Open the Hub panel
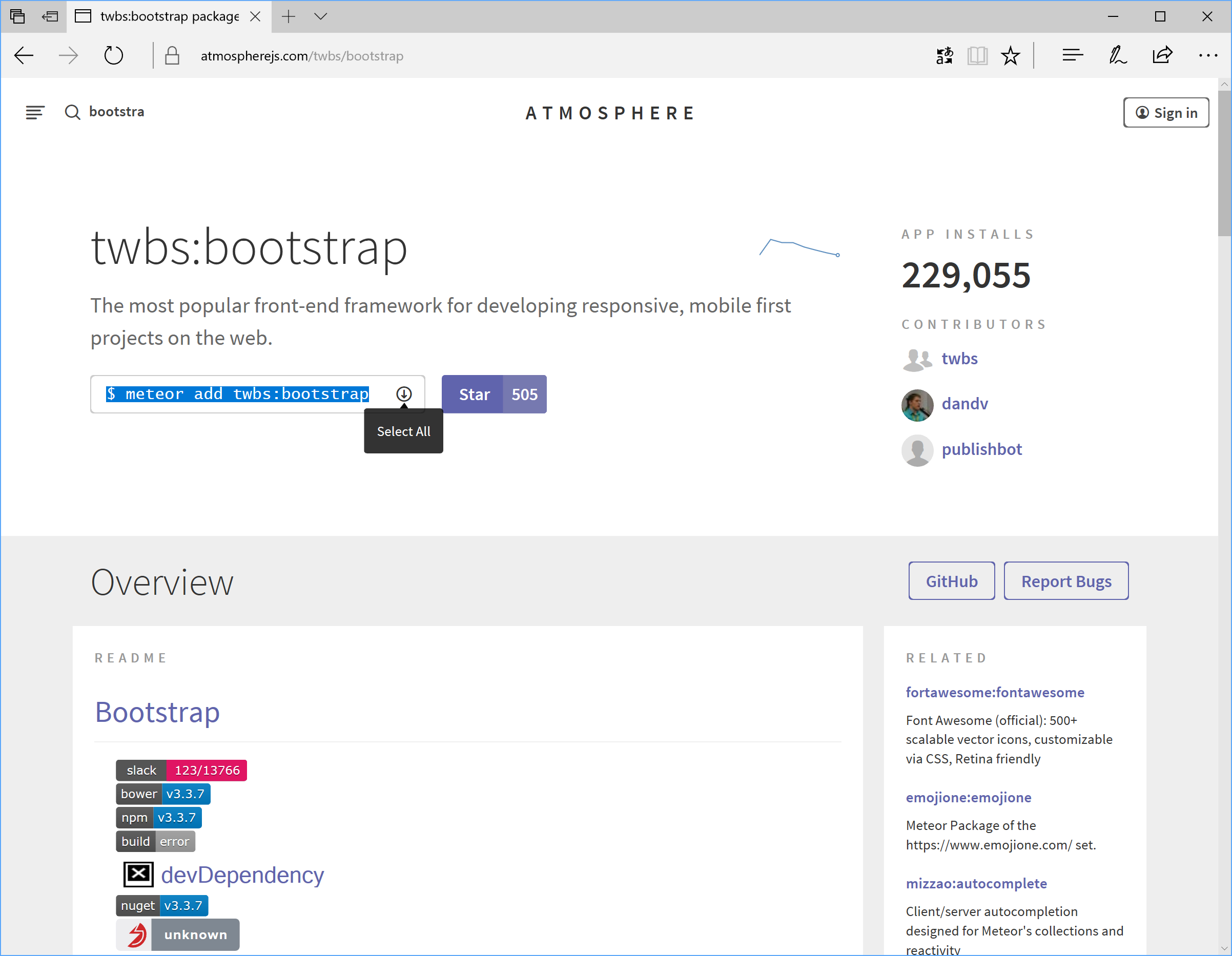The height and width of the screenshot is (956, 1232). coord(1071,55)
